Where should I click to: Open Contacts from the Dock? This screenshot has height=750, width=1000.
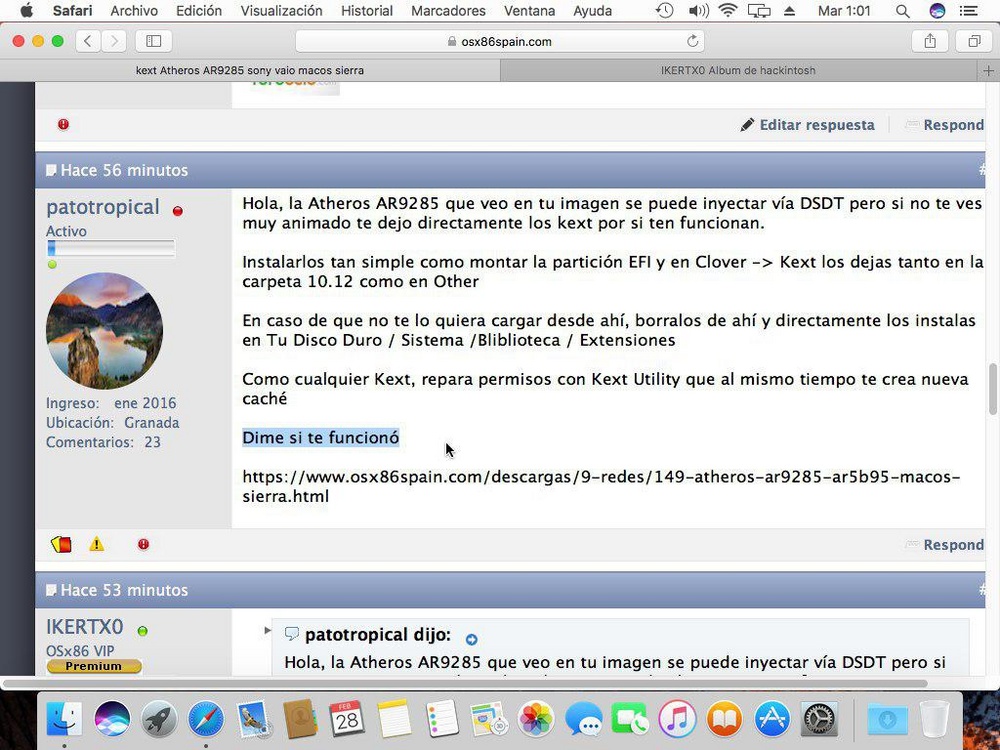pyautogui.click(x=300, y=718)
